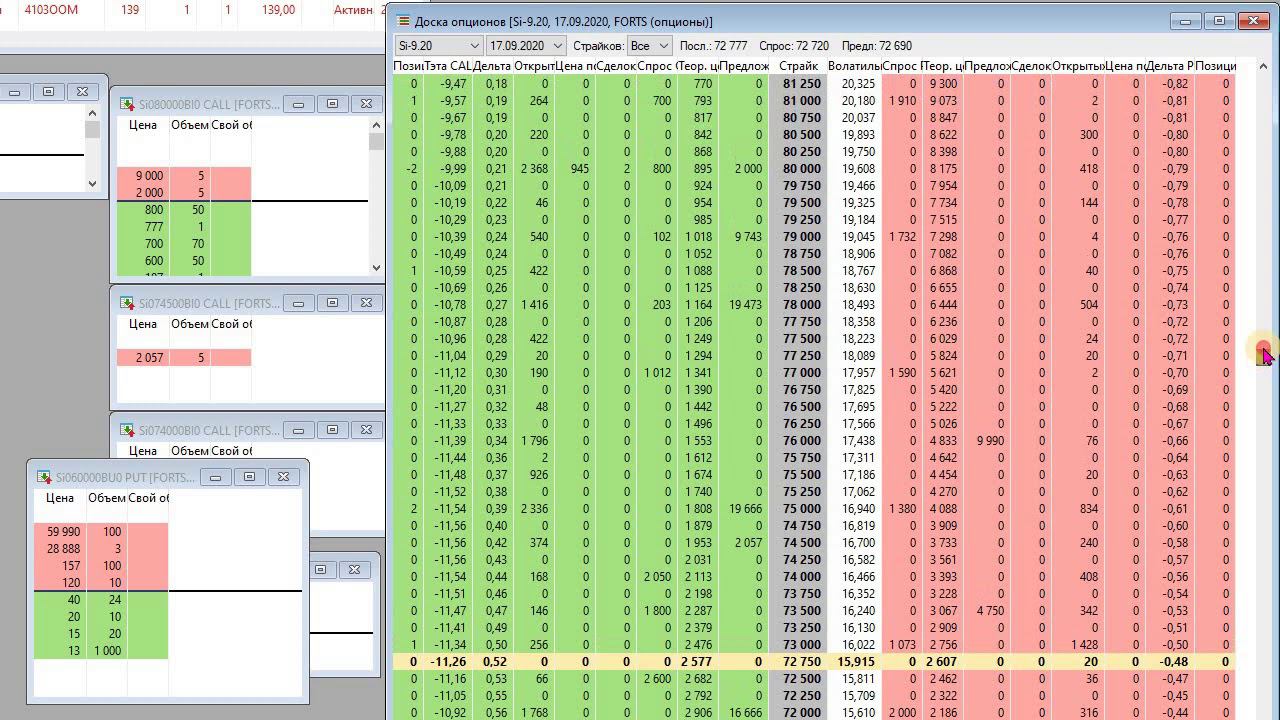Click the Тэта CAL column header
1280x720 pixels.
pyautogui.click(x=447, y=66)
